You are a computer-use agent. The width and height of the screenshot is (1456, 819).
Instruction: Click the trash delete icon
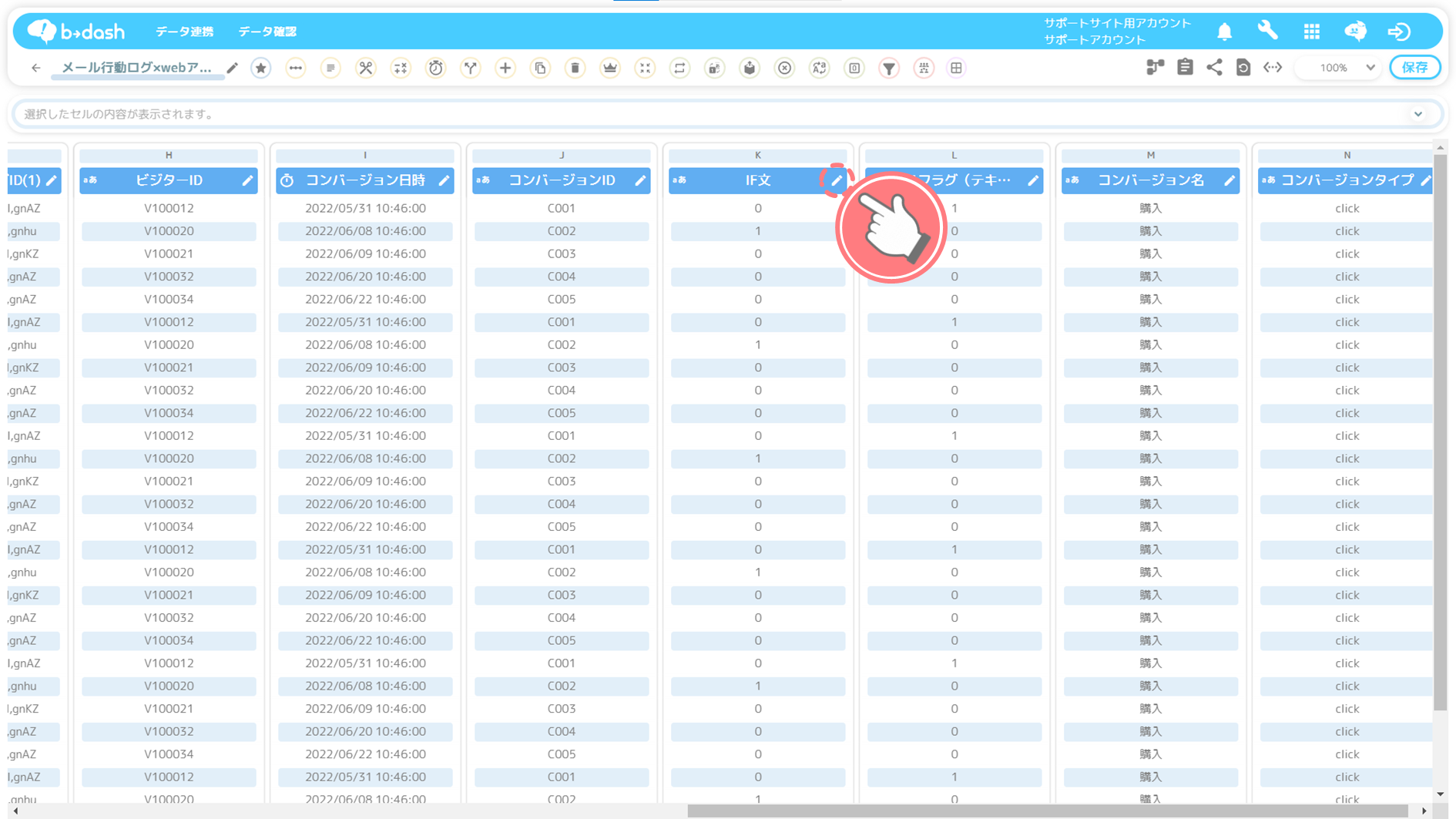pyautogui.click(x=575, y=68)
